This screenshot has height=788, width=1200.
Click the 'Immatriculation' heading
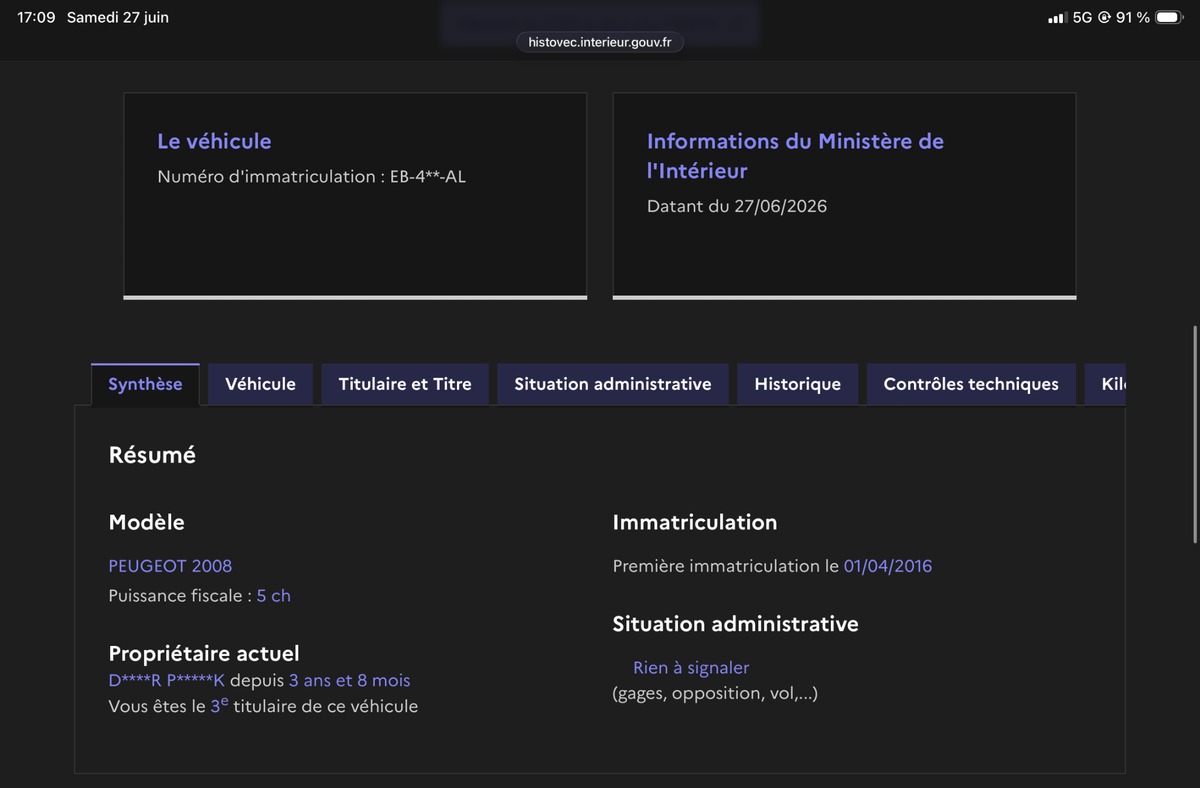pos(695,522)
